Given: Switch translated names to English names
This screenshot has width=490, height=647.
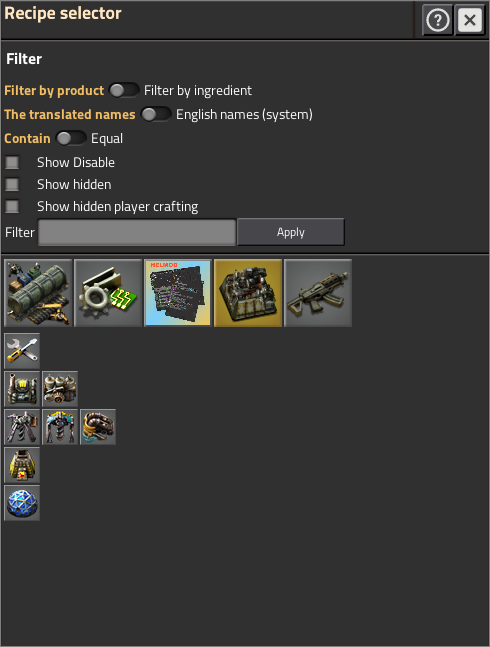Looking at the screenshot, I should pyautogui.click(x=156, y=114).
